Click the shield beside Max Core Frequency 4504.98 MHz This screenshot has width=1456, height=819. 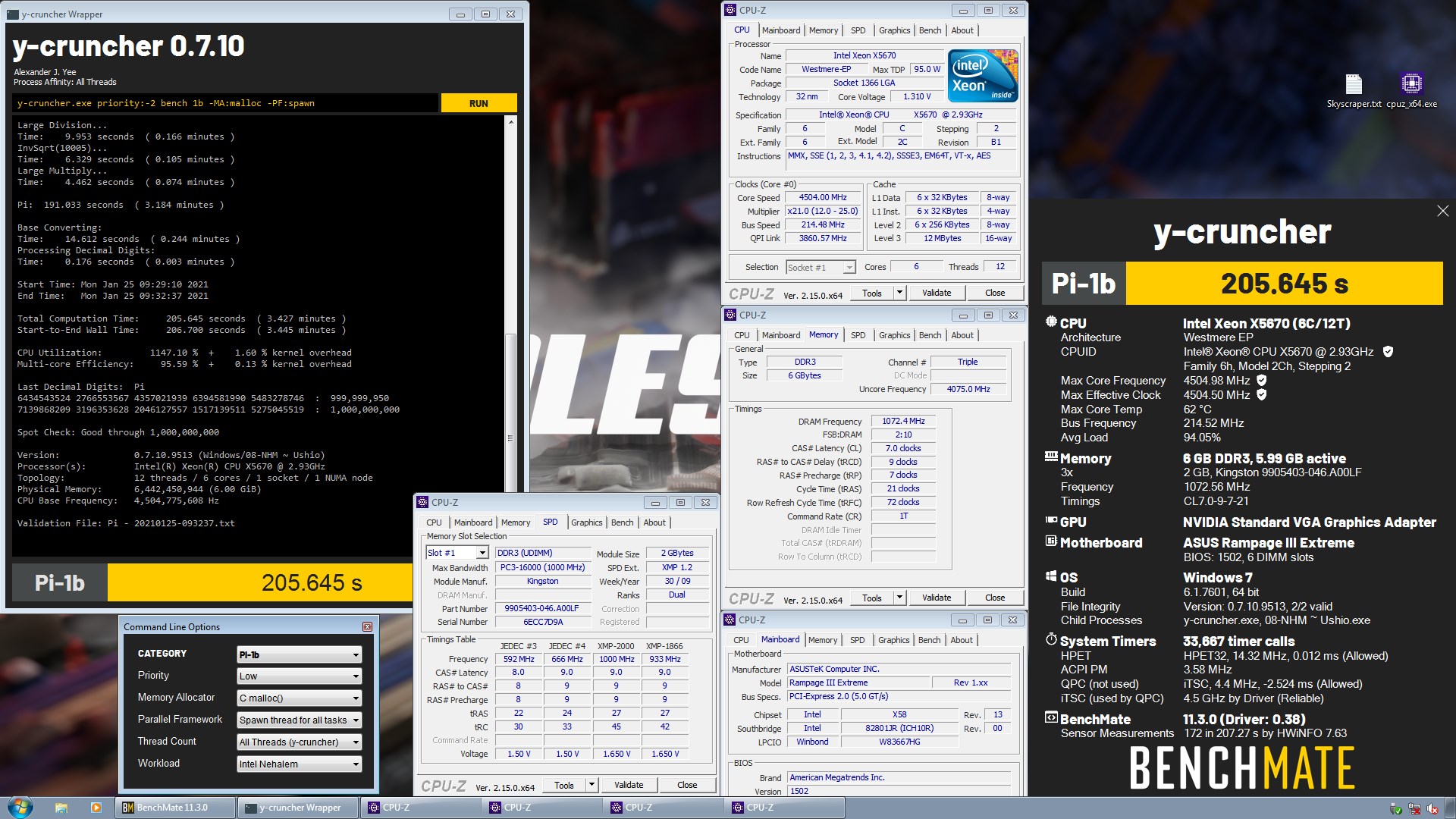point(1262,381)
